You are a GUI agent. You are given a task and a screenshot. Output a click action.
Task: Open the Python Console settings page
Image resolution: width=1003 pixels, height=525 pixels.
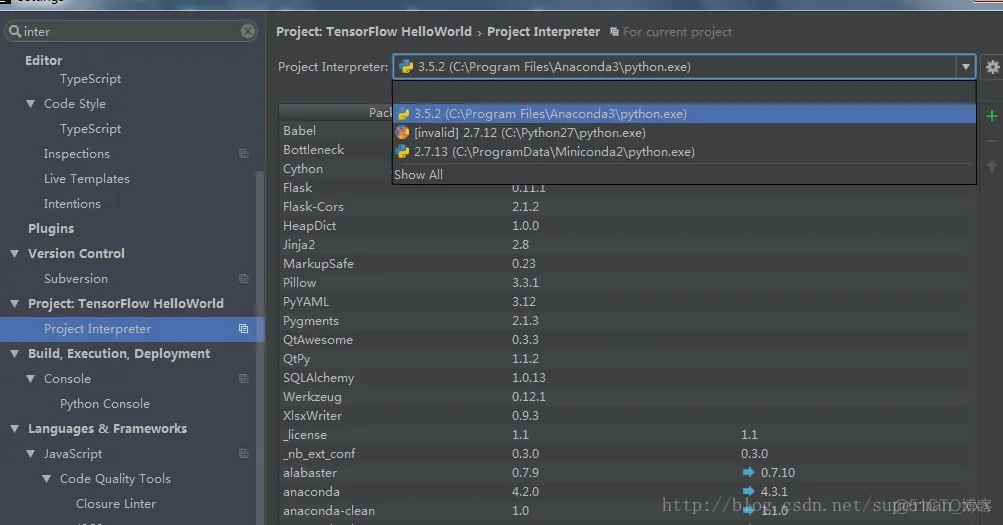[105, 404]
